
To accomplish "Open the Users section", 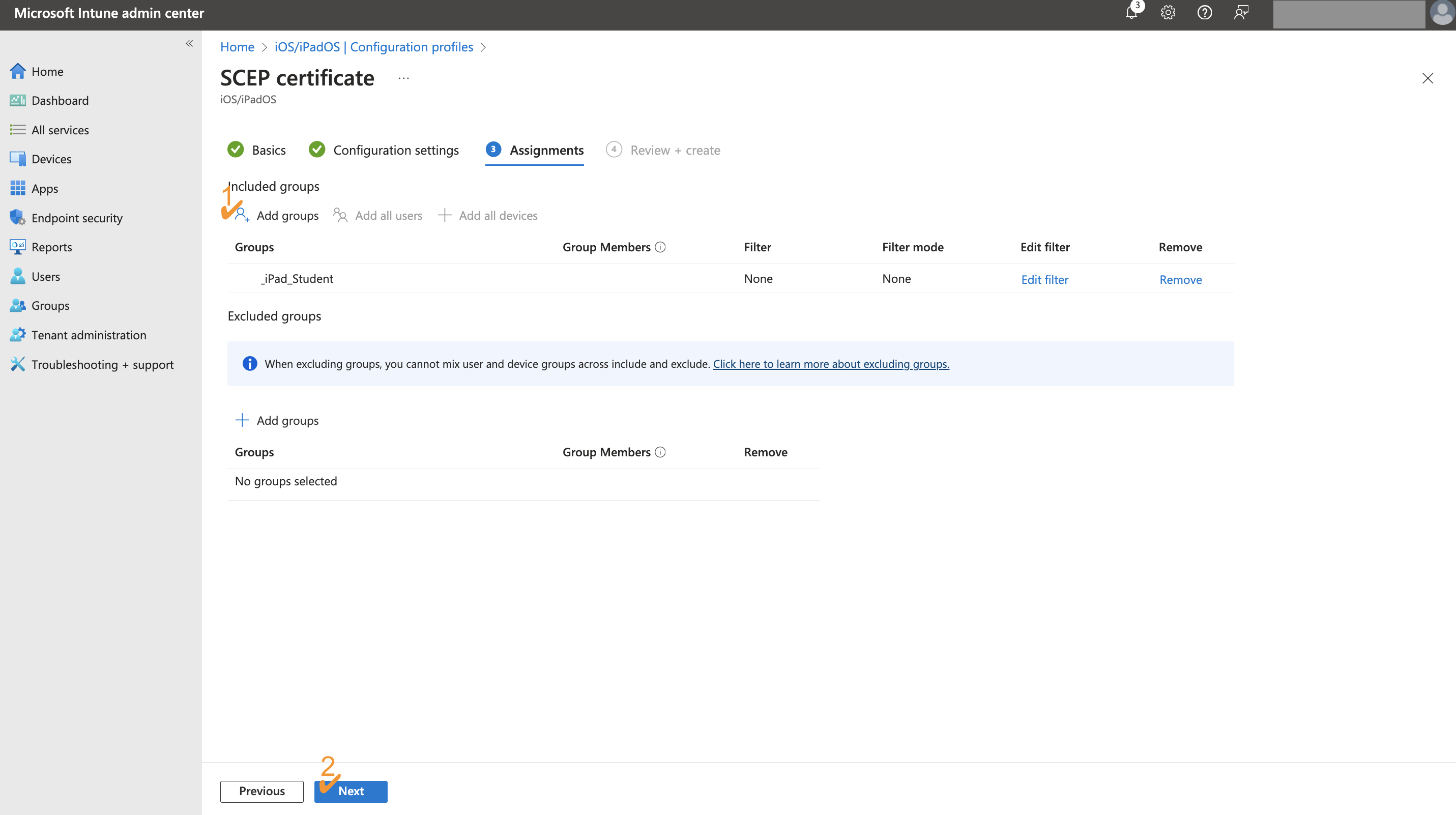I will [x=45, y=276].
